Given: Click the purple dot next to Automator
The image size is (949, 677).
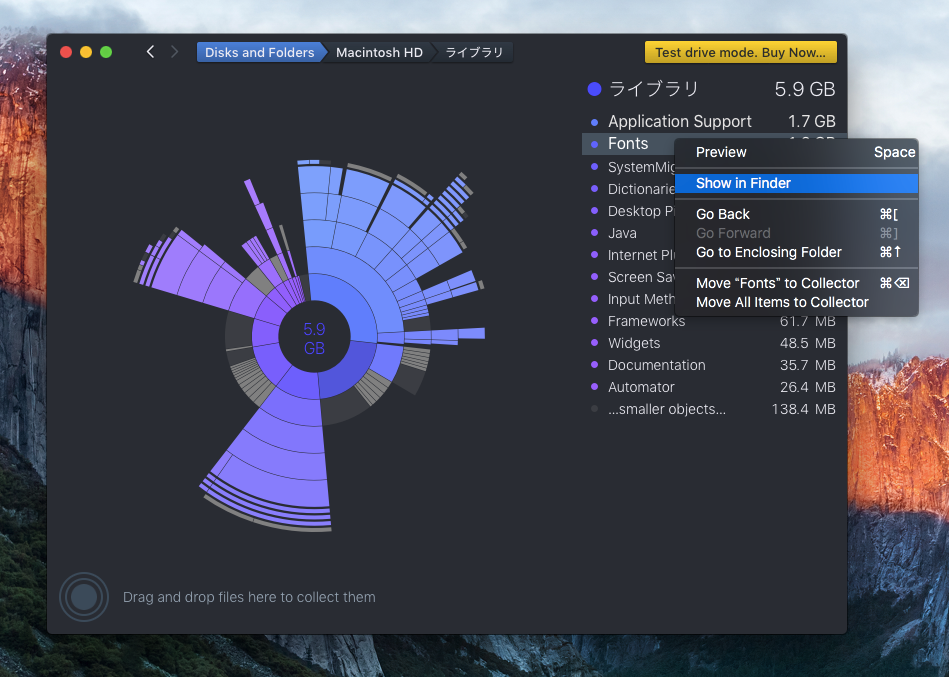Looking at the screenshot, I should [x=594, y=387].
